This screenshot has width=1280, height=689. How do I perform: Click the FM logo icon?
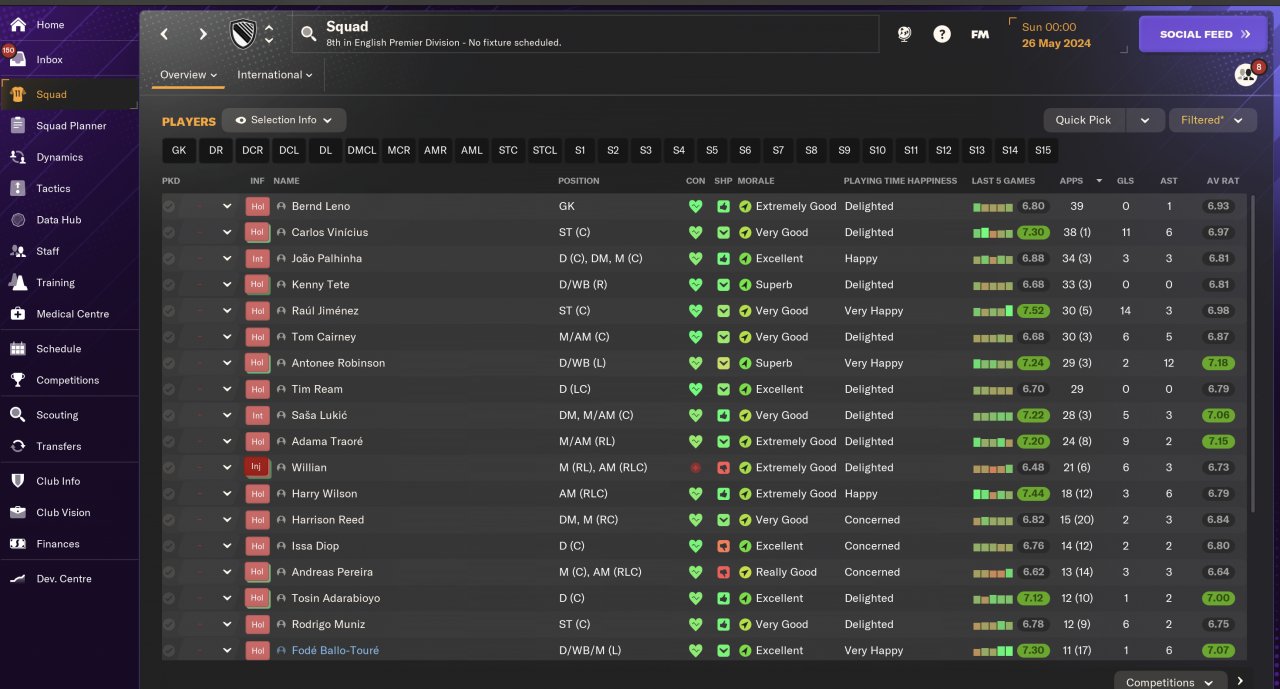click(x=980, y=34)
